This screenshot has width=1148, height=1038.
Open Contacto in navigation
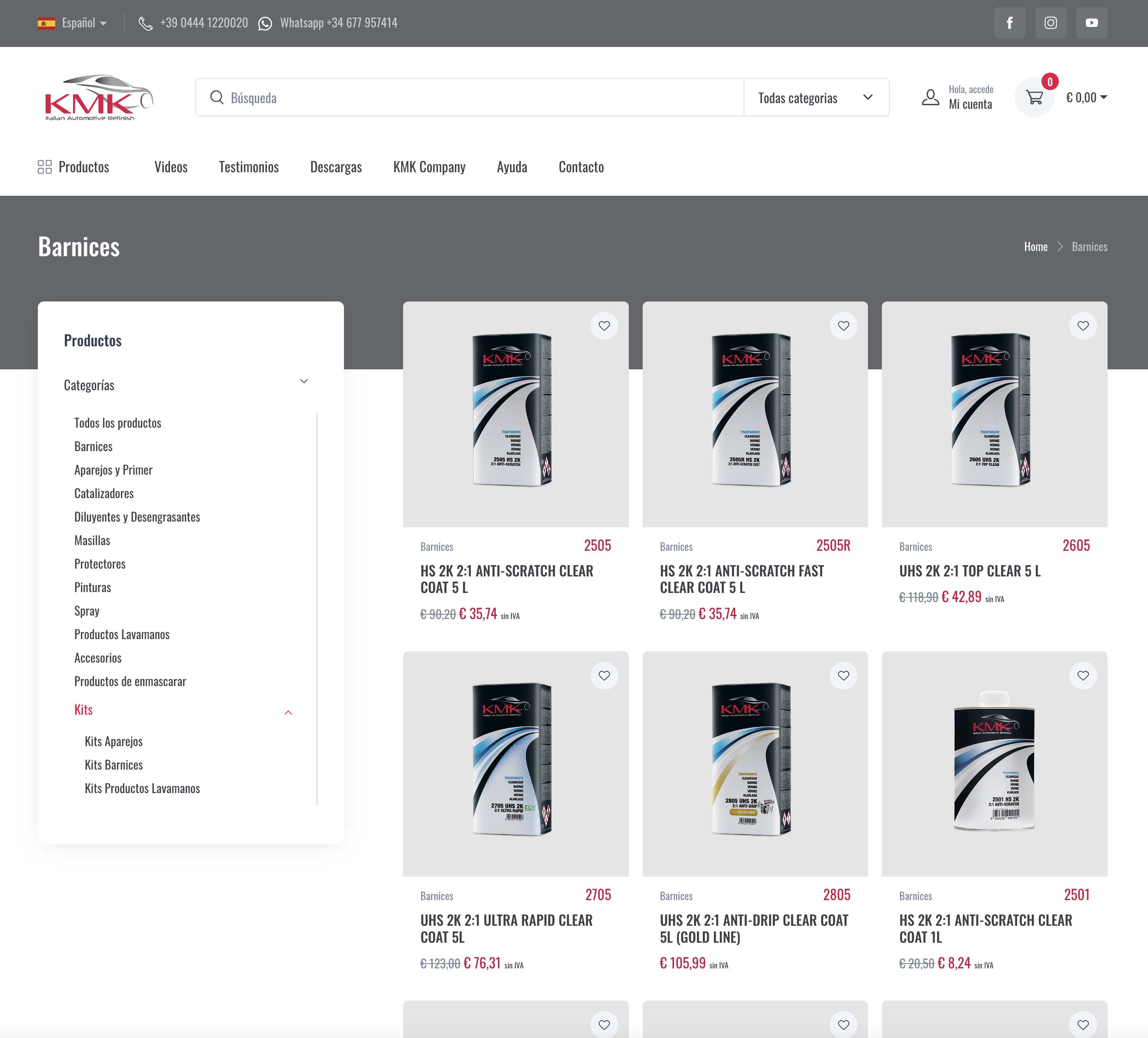click(581, 167)
